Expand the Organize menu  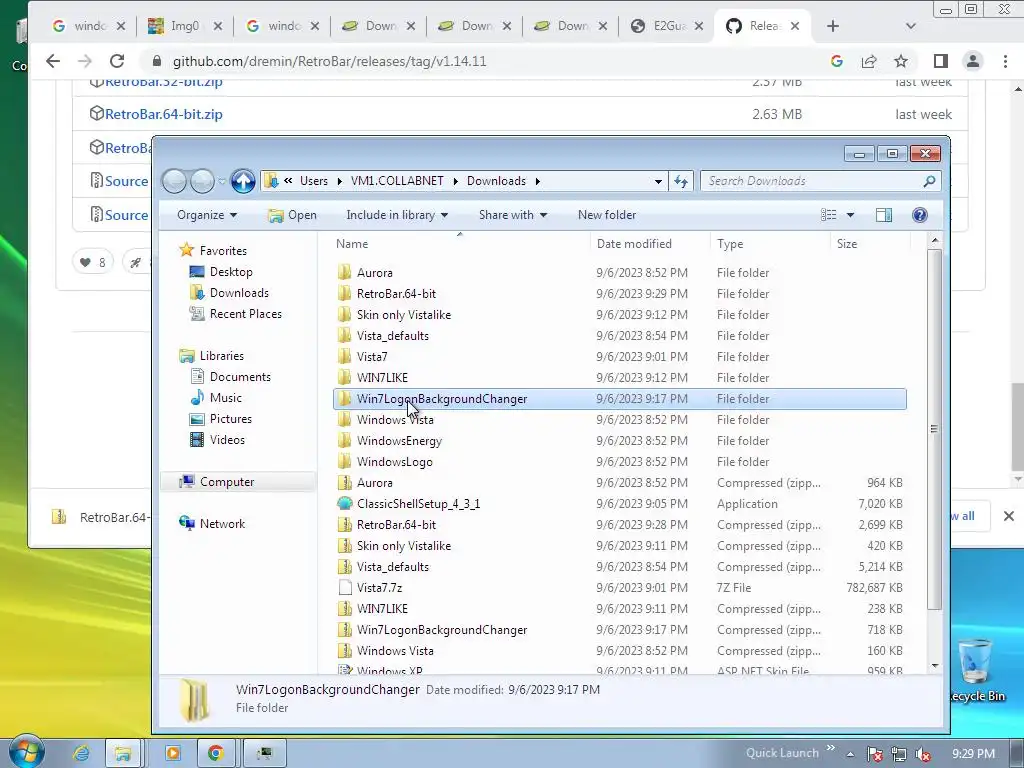tap(206, 215)
